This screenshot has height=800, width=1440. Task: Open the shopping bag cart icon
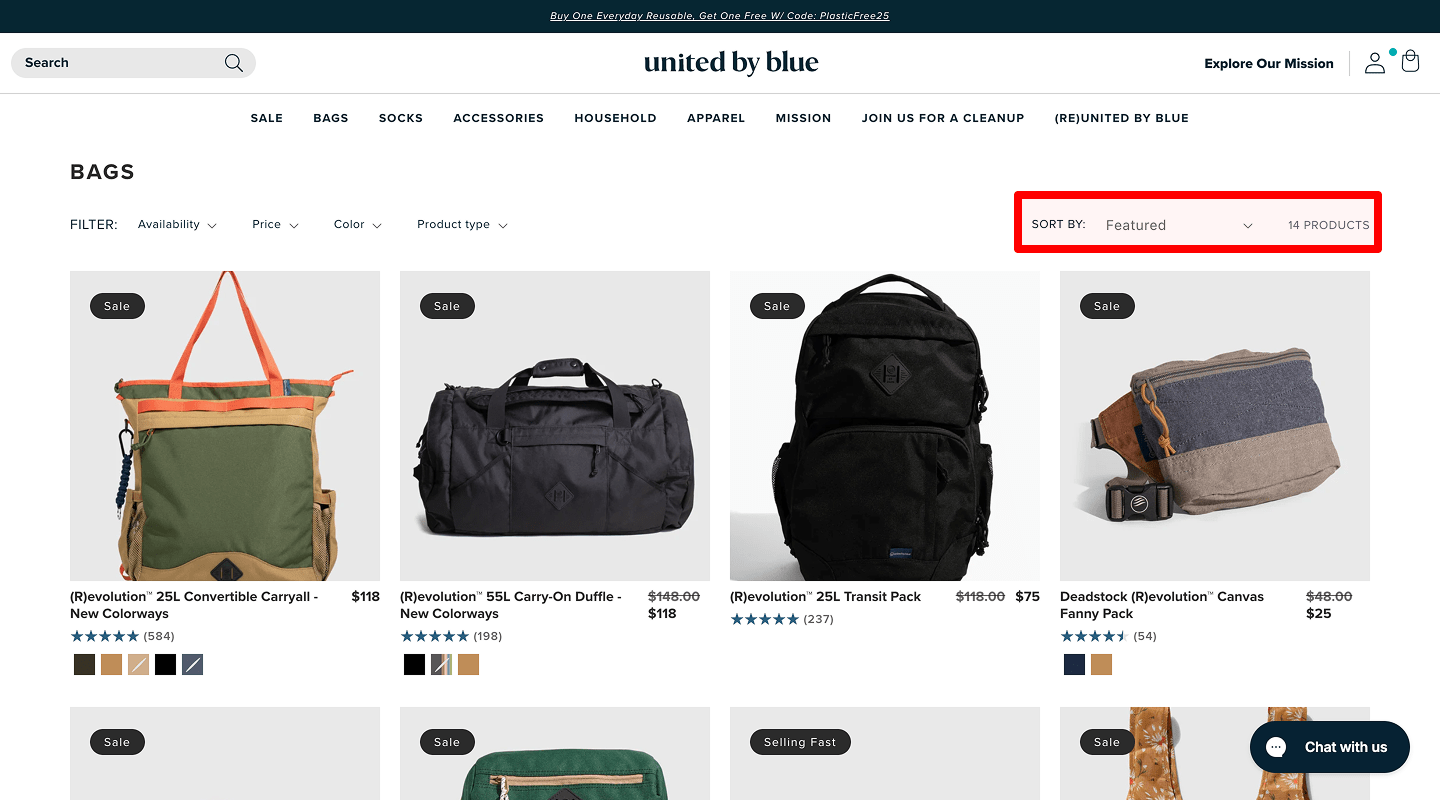coord(1410,62)
